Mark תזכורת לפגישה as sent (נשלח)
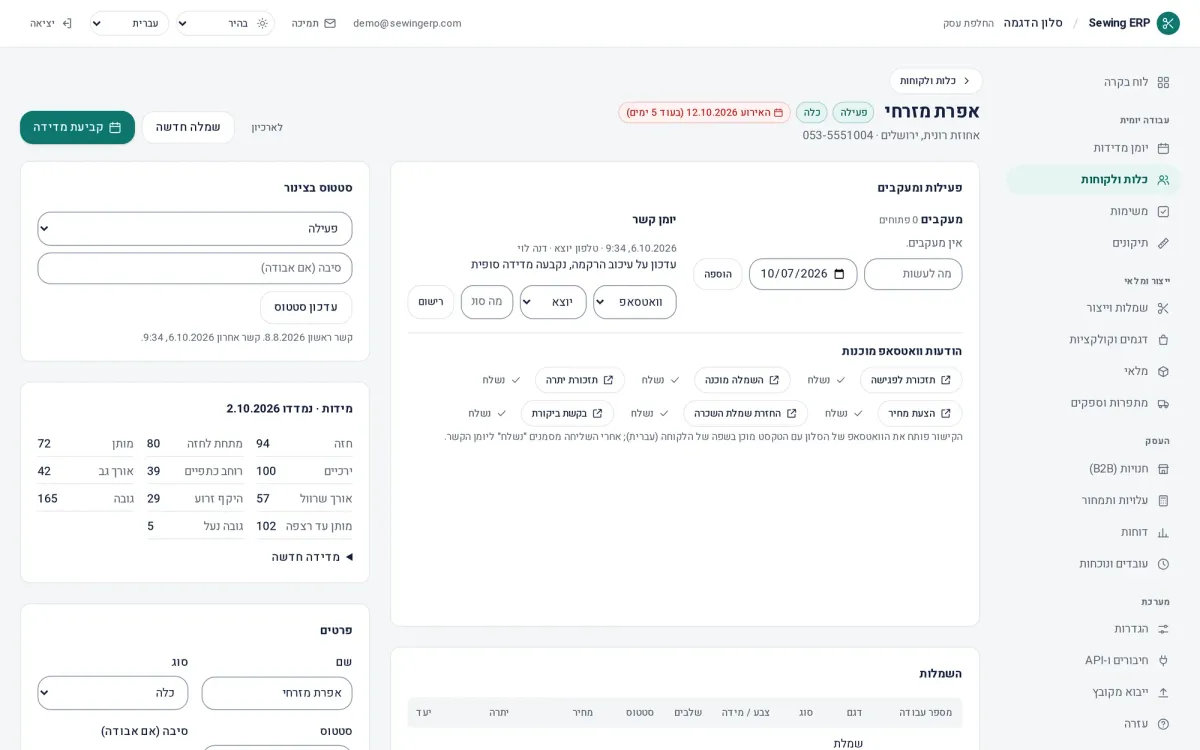Image resolution: width=1200 pixels, height=750 pixels. coord(828,380)
